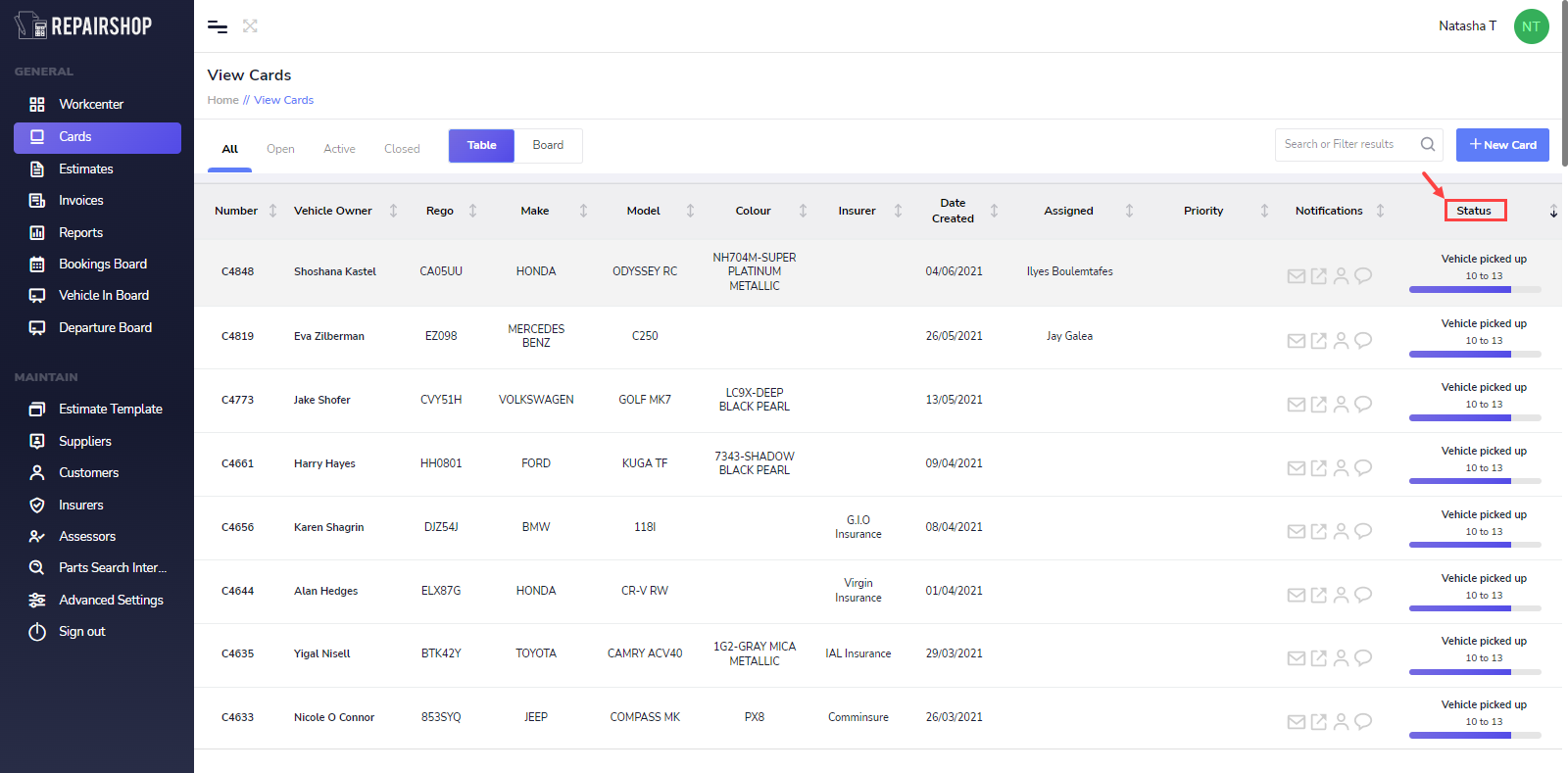Select the Table view toggle

point(481,145)
